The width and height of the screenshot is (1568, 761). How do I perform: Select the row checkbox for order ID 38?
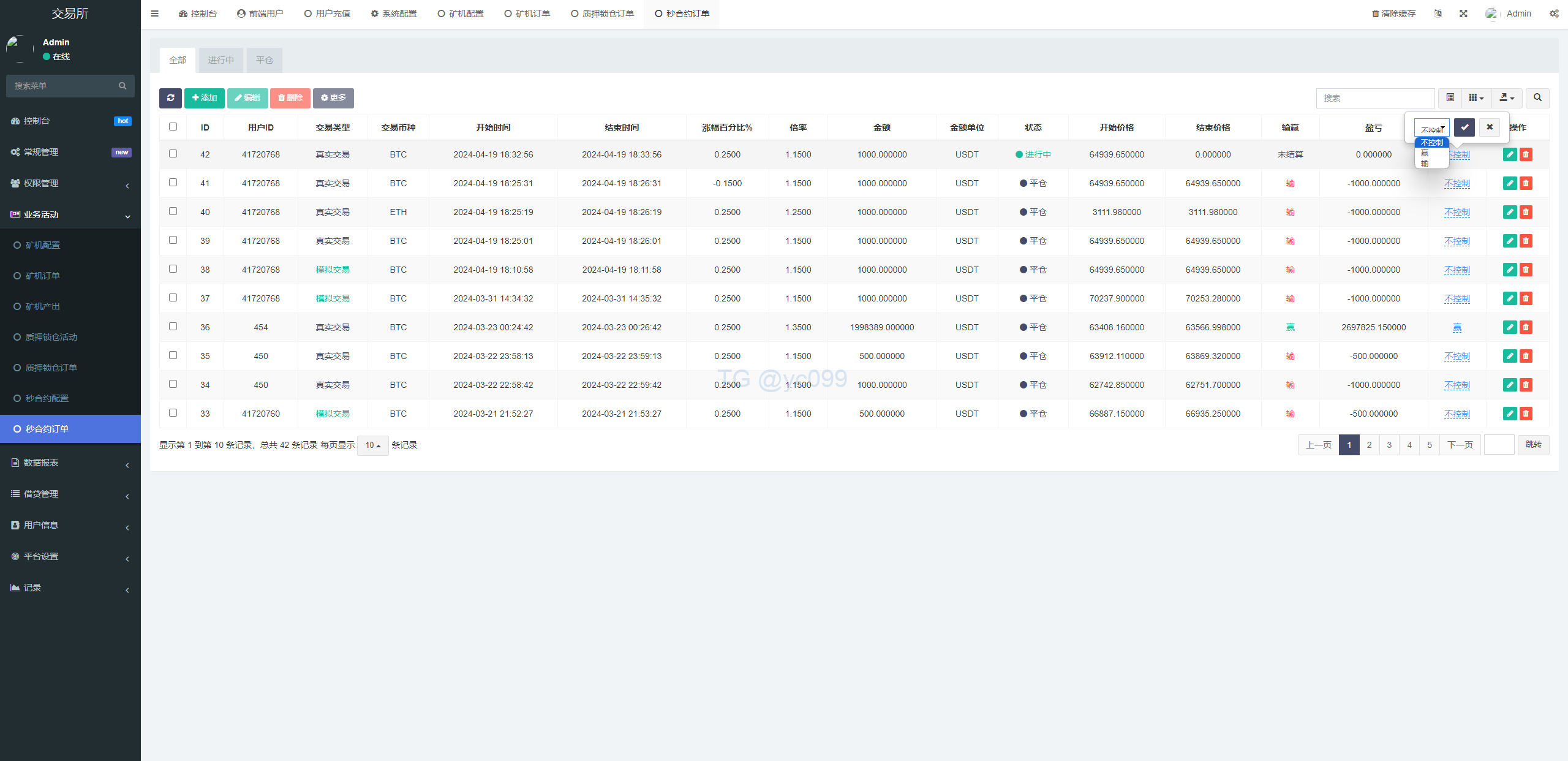[x=173, y=269]
